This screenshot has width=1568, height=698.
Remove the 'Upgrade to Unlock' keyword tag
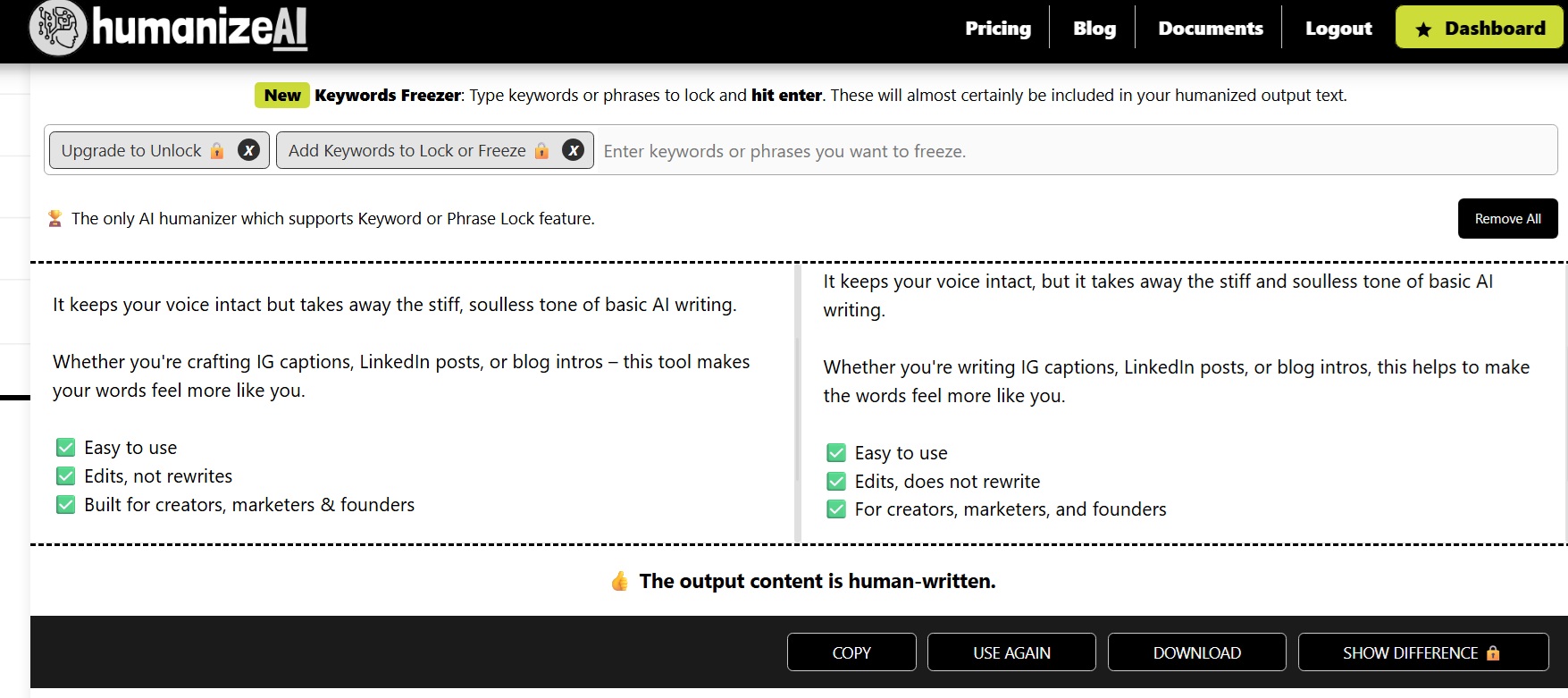click(249, 150)
